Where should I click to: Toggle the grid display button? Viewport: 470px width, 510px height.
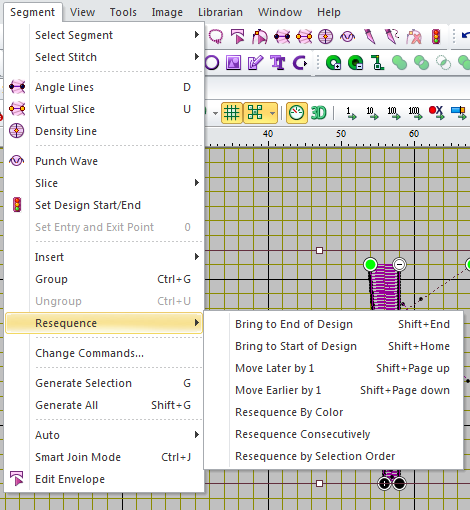tap(232, 113)
